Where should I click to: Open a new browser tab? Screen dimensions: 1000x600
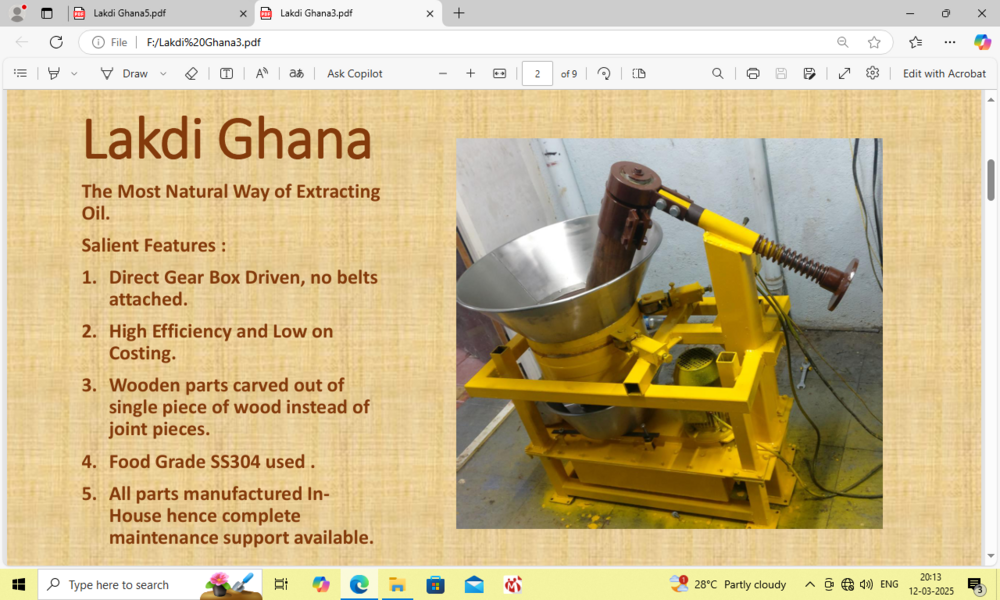(x=459, y=13)
